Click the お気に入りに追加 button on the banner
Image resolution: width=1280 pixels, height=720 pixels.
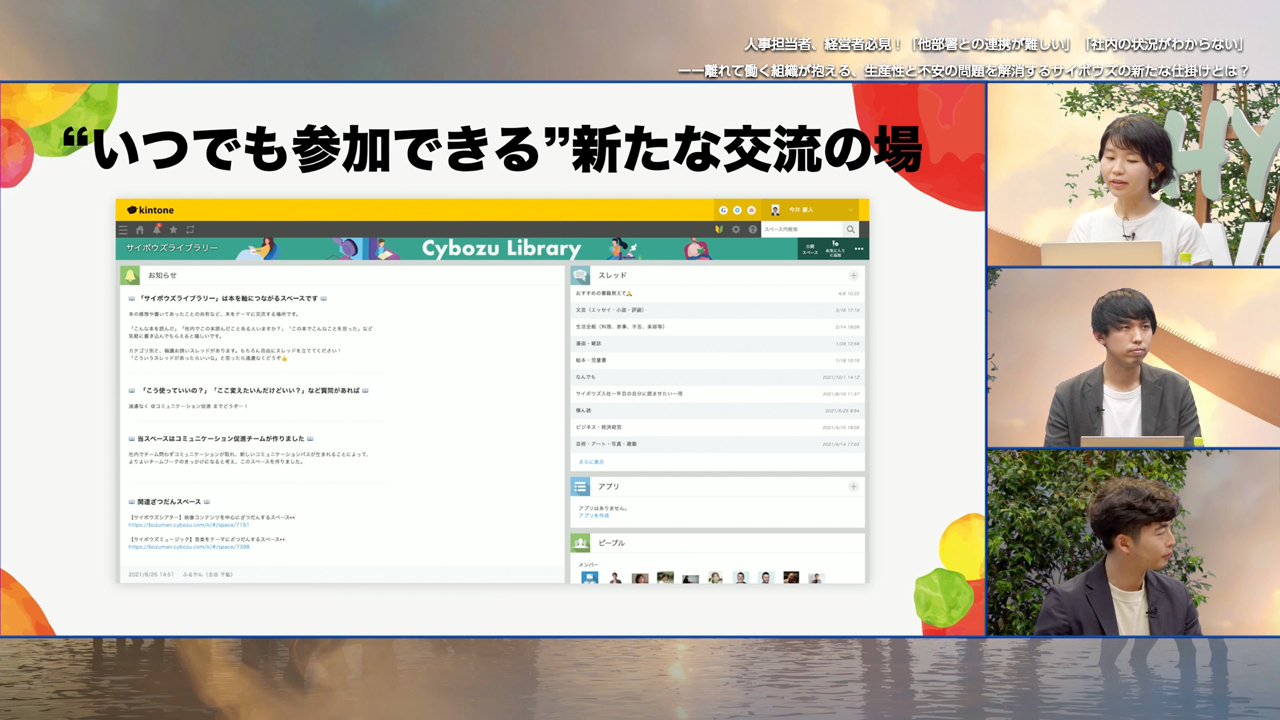click(x=835, y=249)
